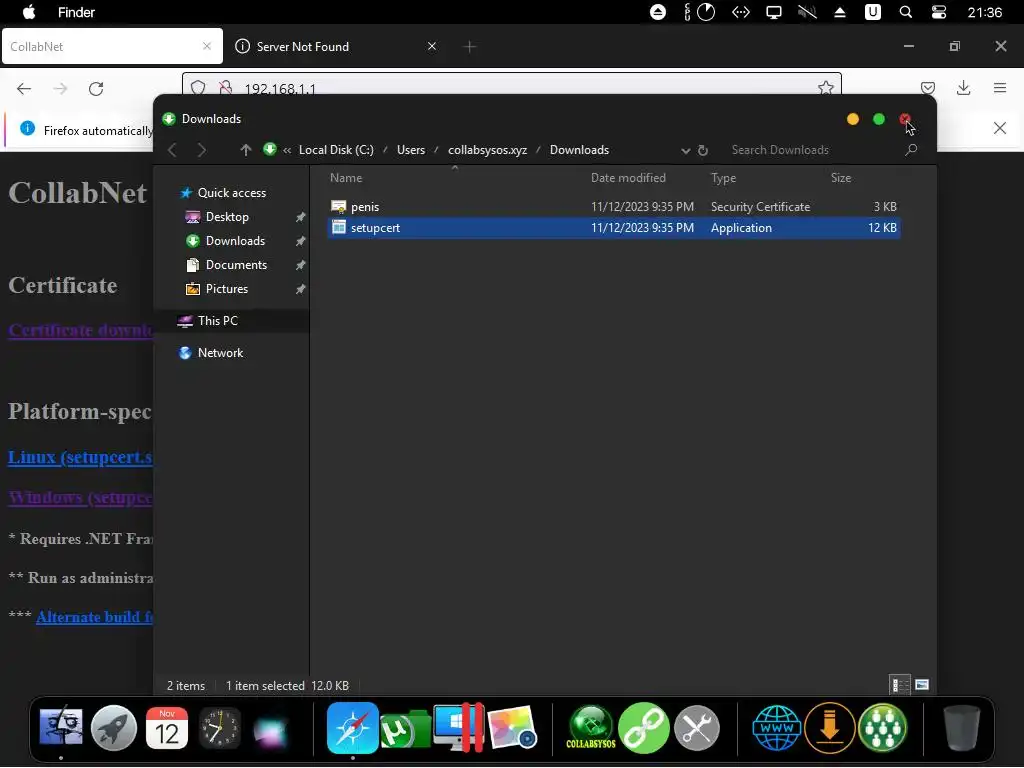Open the Apple menu icon
Screen dimensions: 1024x768
(29, 12)
